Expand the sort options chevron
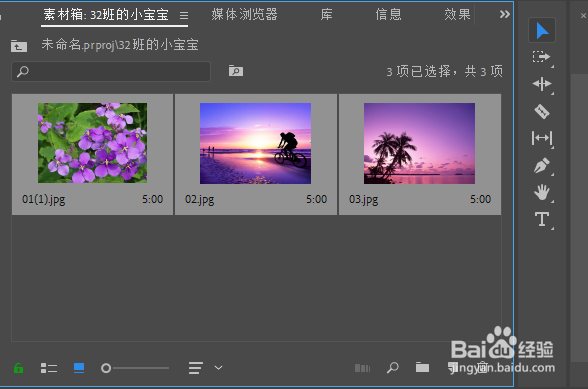 point(218,368)
